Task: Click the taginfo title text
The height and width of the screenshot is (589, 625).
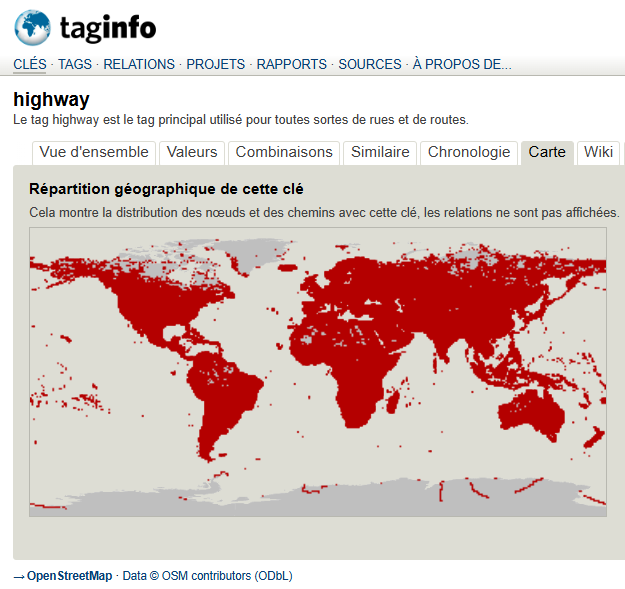Action: [x=108, y=28]
